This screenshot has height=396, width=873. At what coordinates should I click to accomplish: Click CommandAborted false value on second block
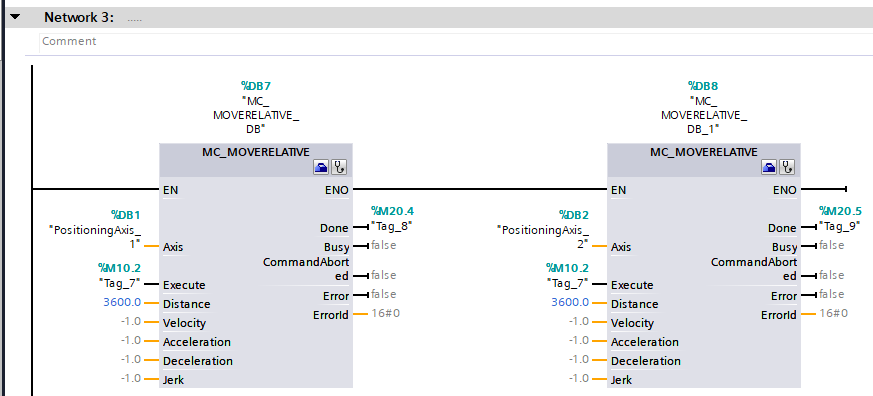(x=832, y=275)
